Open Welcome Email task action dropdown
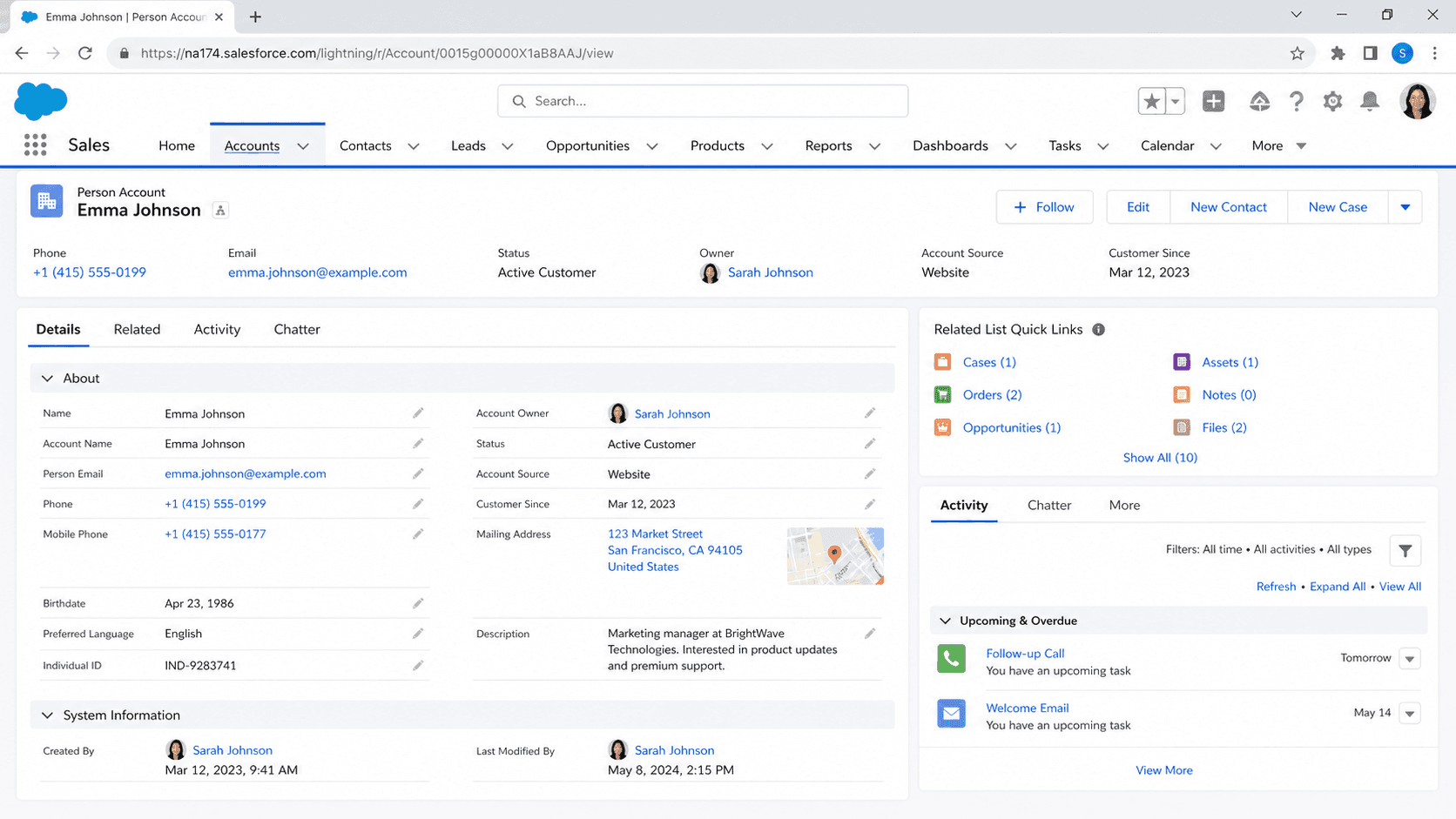Image resolution: width=1456 pixels, height=819 pixels. tap(1409, 714)
